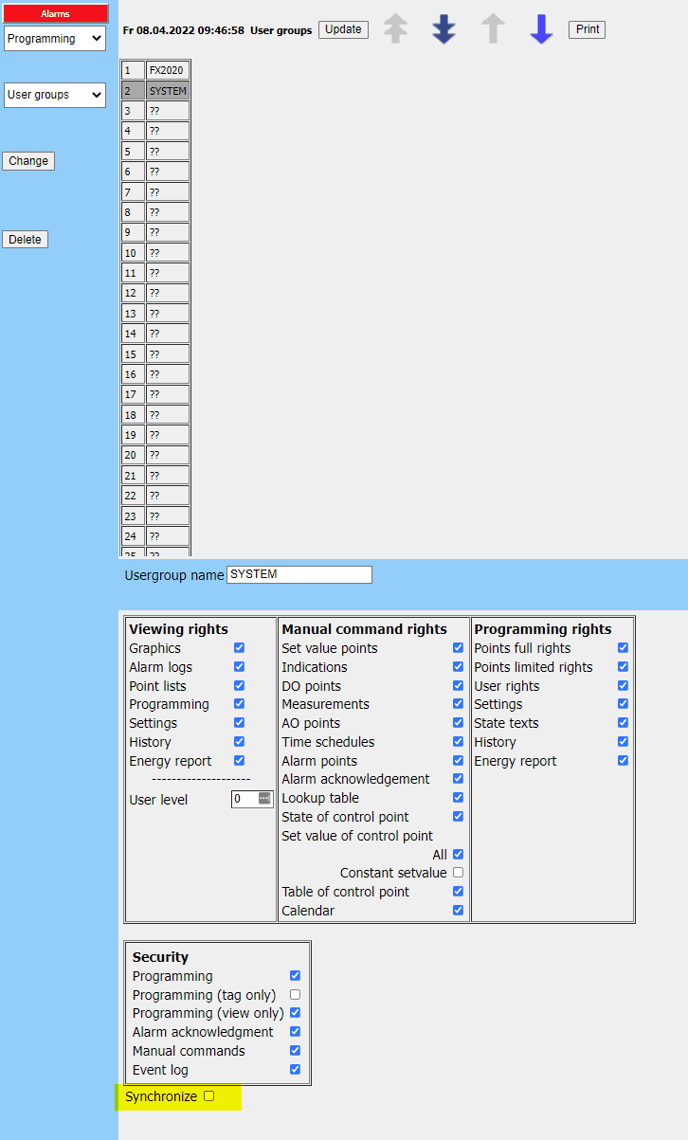The image size is (688, 1140).
Task: Toggle the Graphics viewing rights checkbox
Action: [x=239, y=647]
